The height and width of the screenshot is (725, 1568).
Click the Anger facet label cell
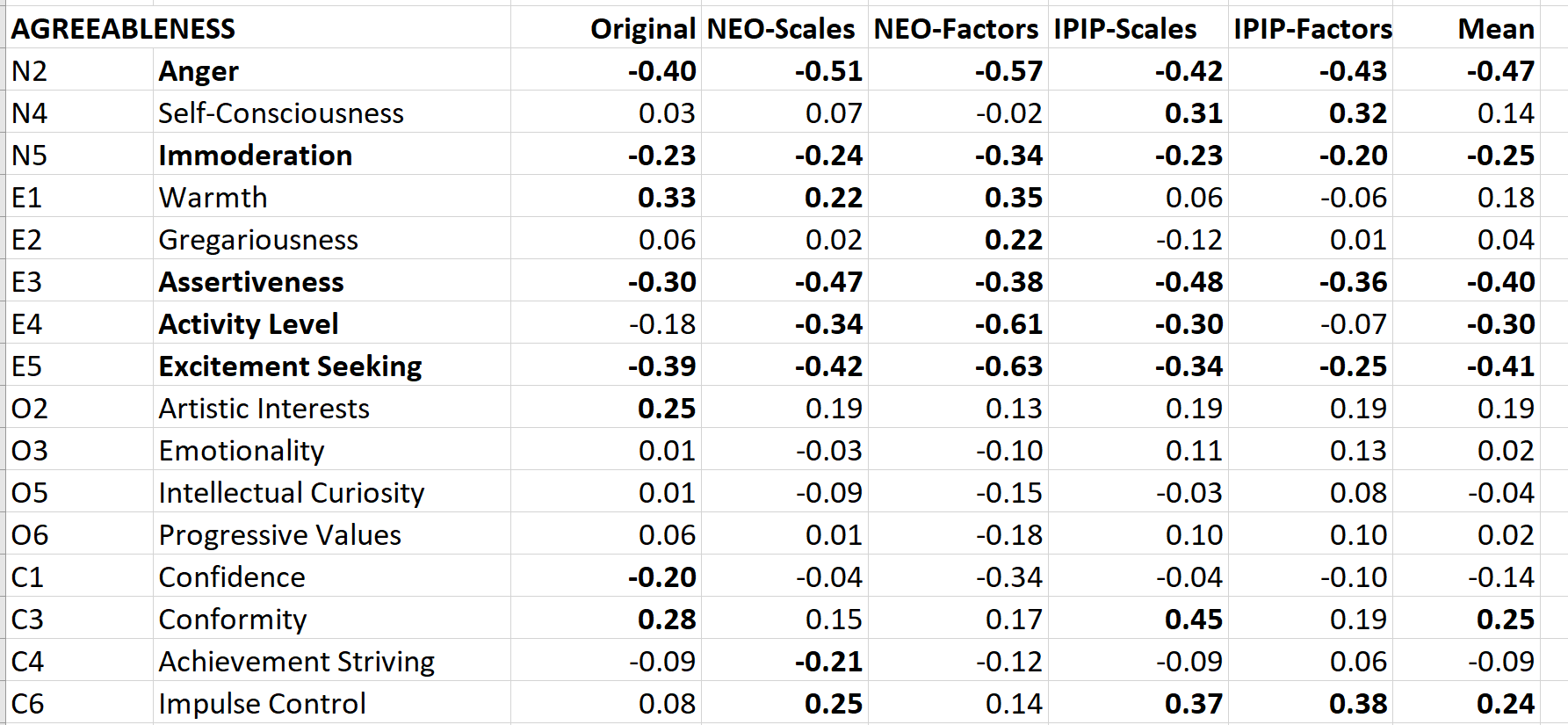pos(199,71)
